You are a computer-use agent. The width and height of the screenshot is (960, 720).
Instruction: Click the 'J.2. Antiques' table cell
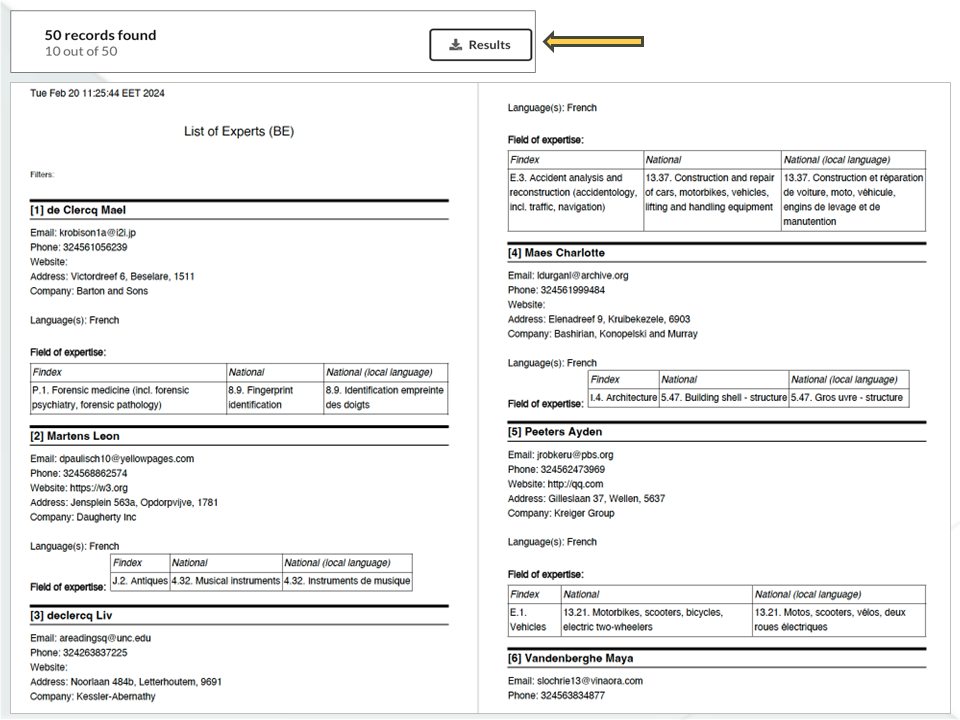[x=138, y=581]
